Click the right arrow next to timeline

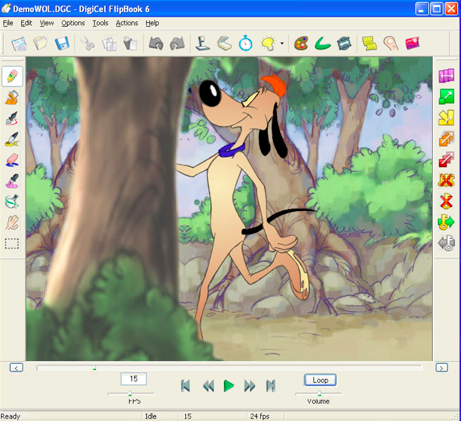coord(442,368)
